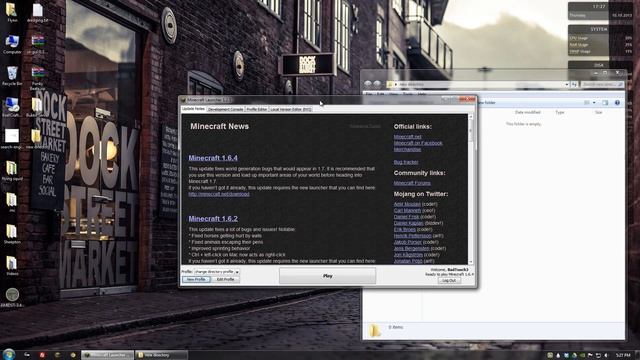This screenshot has width=640, height=360.
Task: Select the Flyers folder on desktop
Action: [x=12, y=12]
